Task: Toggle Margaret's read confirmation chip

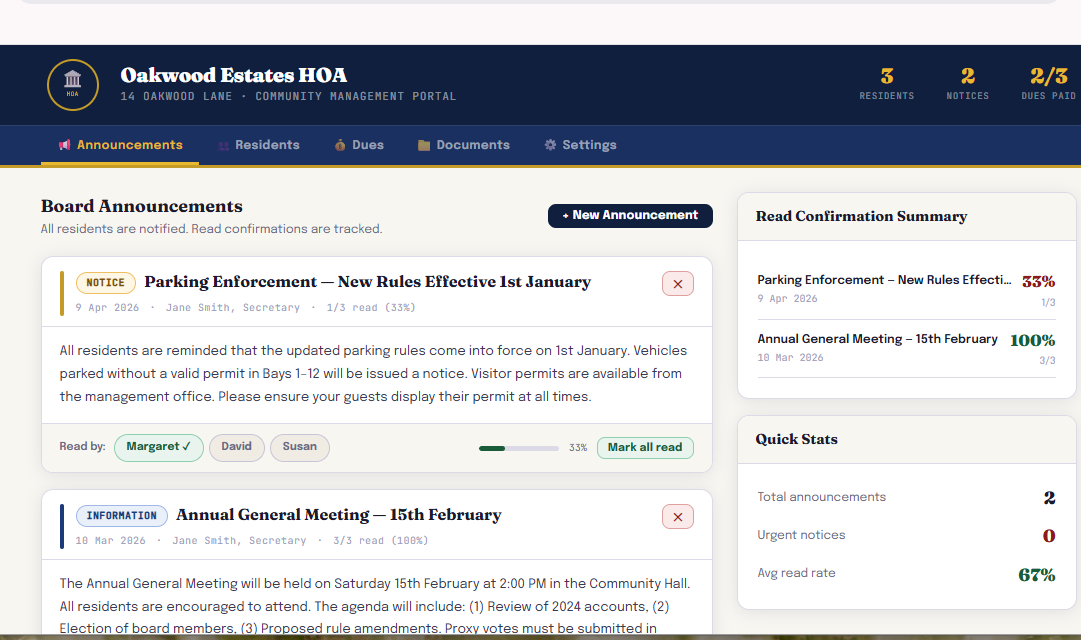Action: [x=159, y=447]
